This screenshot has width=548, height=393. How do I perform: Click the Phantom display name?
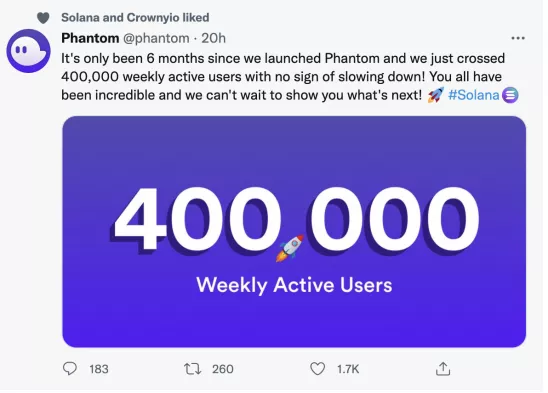coord(90,38)
